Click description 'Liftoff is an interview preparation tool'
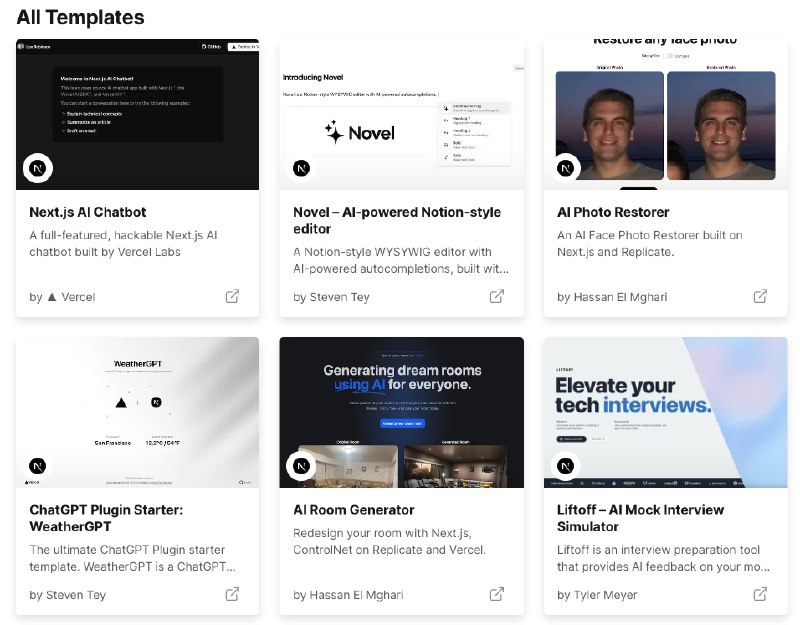This screenshot has width=800, height=625. pos(663,558)
